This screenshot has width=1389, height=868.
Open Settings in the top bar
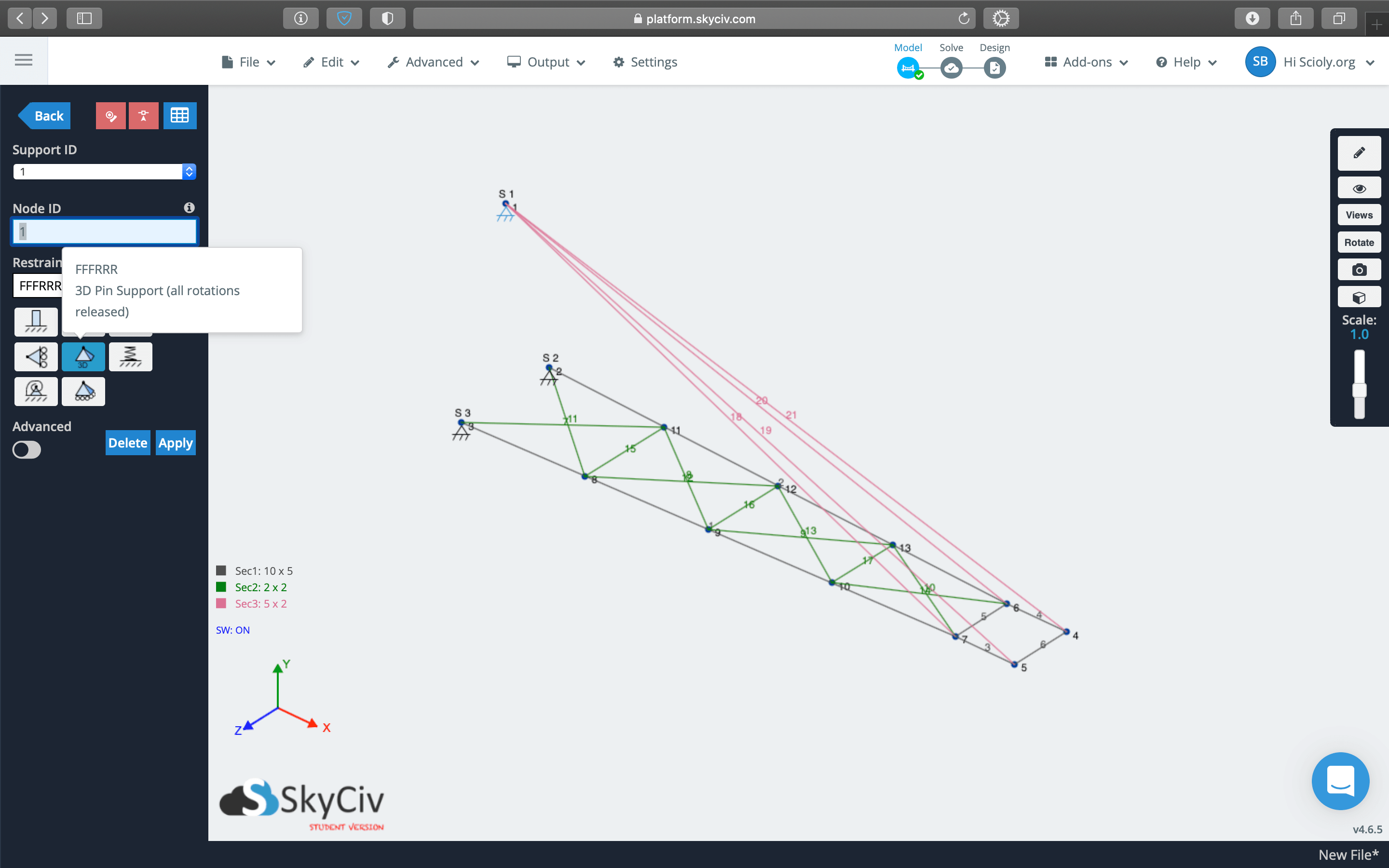click(645, 62)
